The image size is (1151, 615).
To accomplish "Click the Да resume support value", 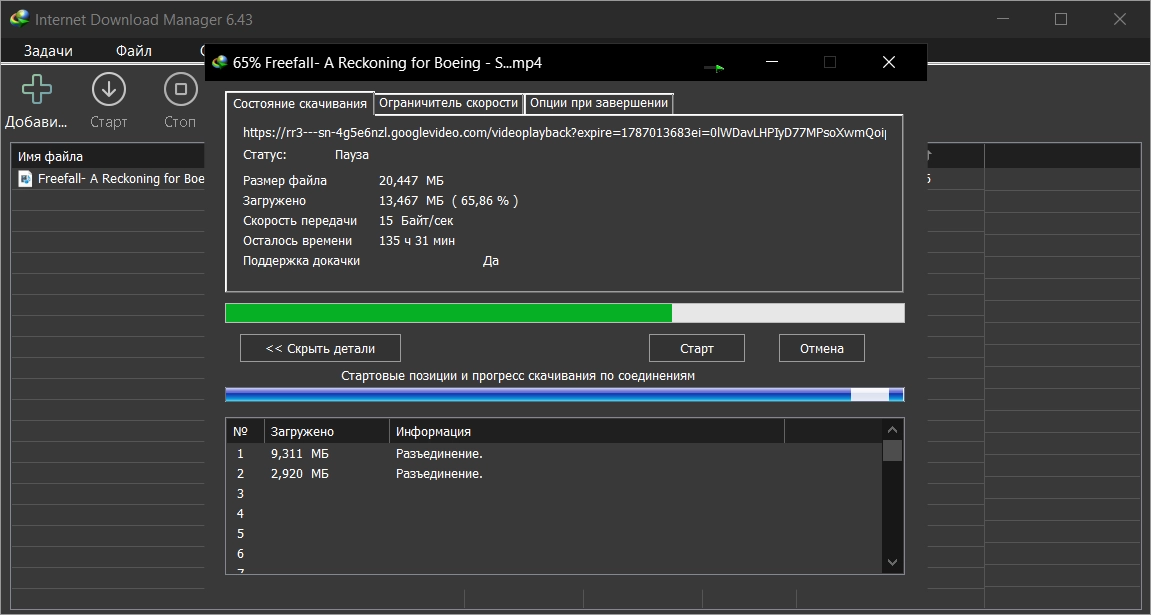I will [491, 261].
